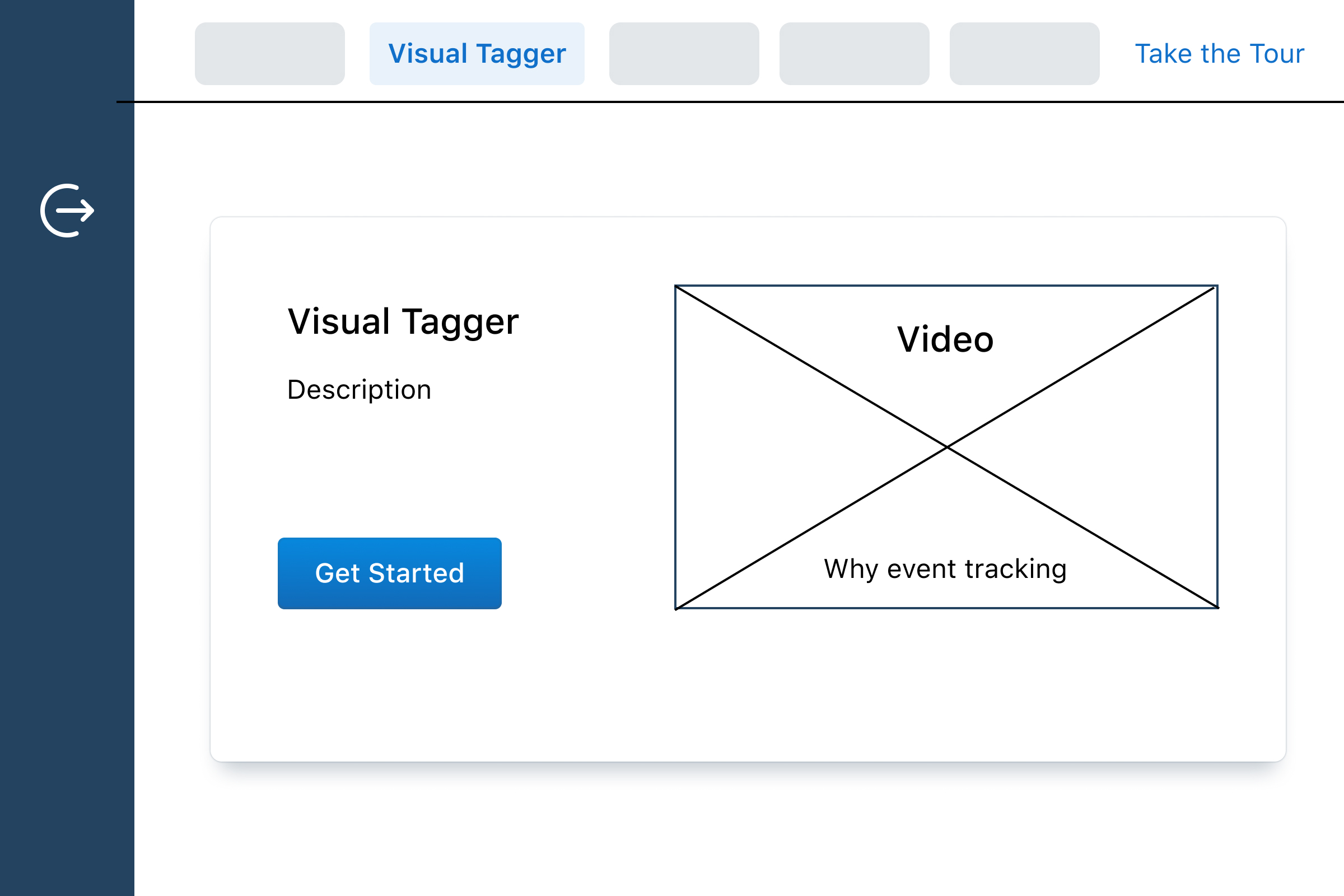
Task: Click empty card space below Get Started
Action: [390, 685]
